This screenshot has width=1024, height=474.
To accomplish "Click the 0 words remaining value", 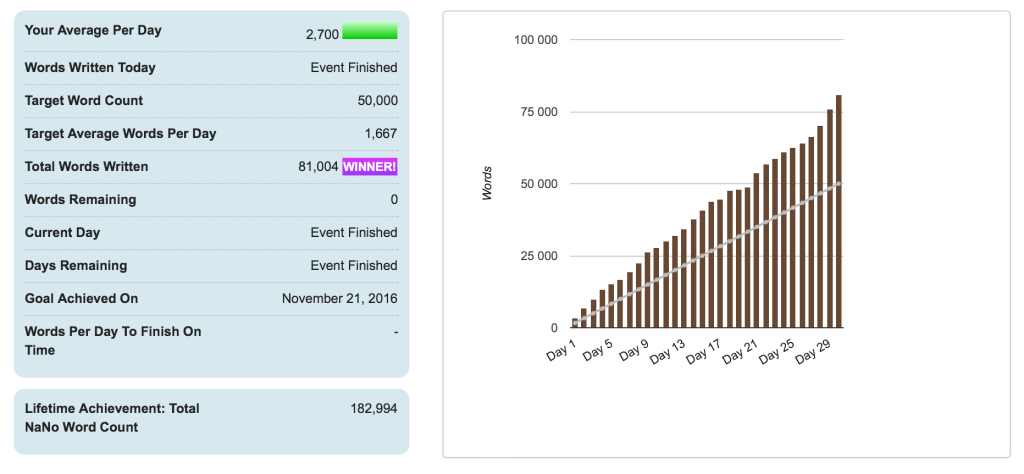I will click(394, 199).
